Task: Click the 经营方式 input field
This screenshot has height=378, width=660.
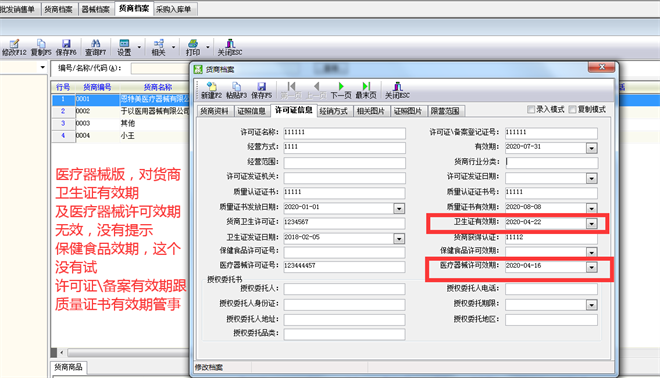Action: tap(344, 148)
